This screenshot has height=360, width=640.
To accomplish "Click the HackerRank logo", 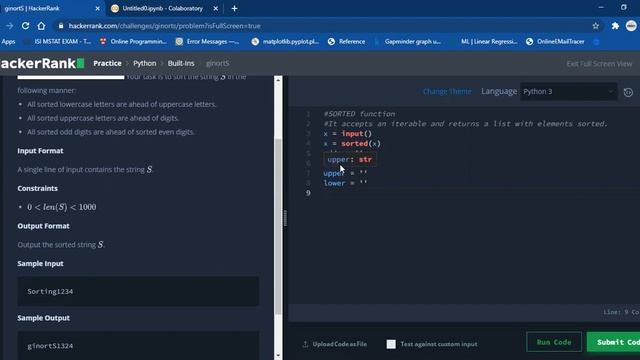I will 42,63.
